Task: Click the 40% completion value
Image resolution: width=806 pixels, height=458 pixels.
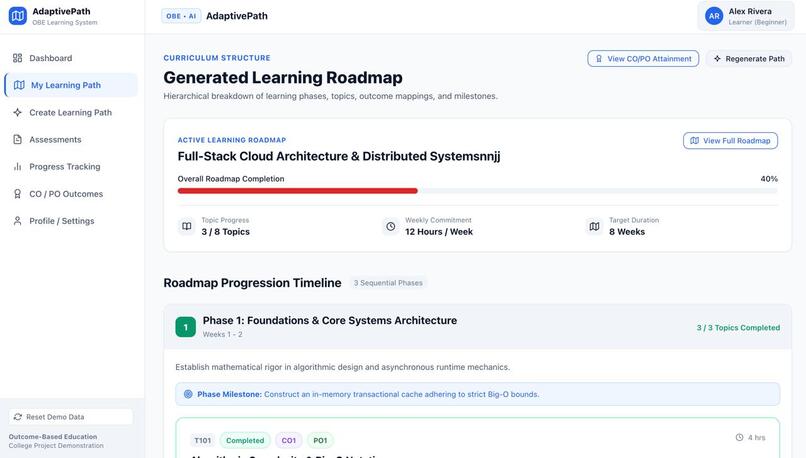Action: 769,179
